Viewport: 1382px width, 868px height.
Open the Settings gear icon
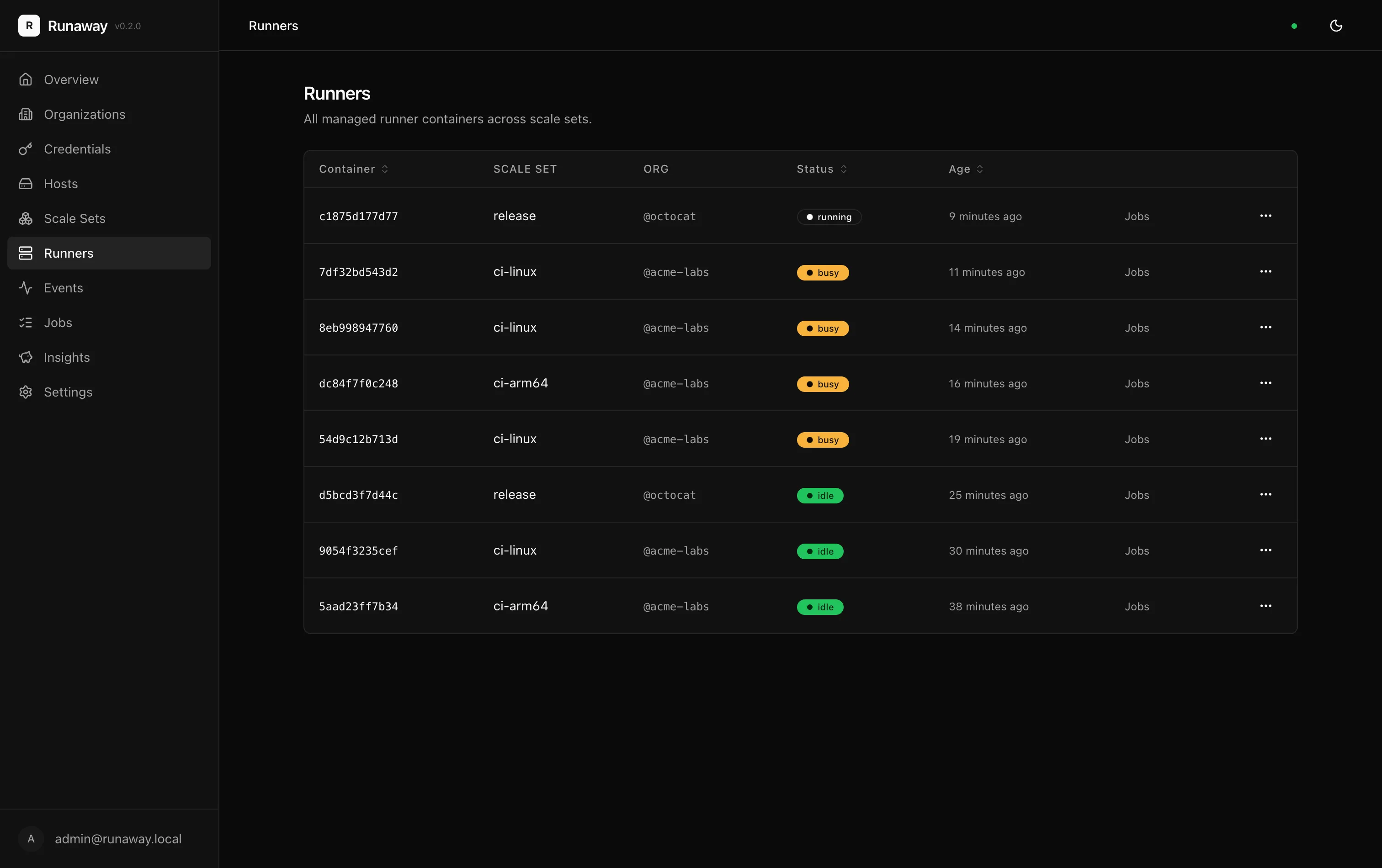[x=25, y=392]
